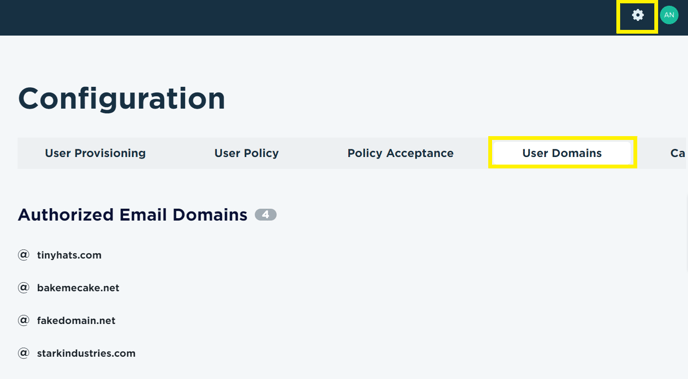688x379 pixels.
Task: Switch to the User Provisioning tab
Action: (x=95, y=153)
